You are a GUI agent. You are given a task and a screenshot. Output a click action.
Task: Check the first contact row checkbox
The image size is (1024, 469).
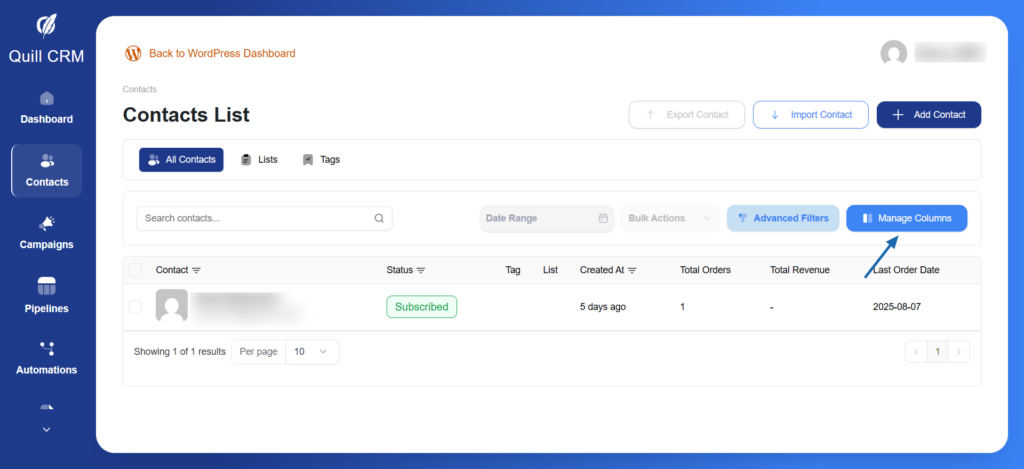pos(135,306)
